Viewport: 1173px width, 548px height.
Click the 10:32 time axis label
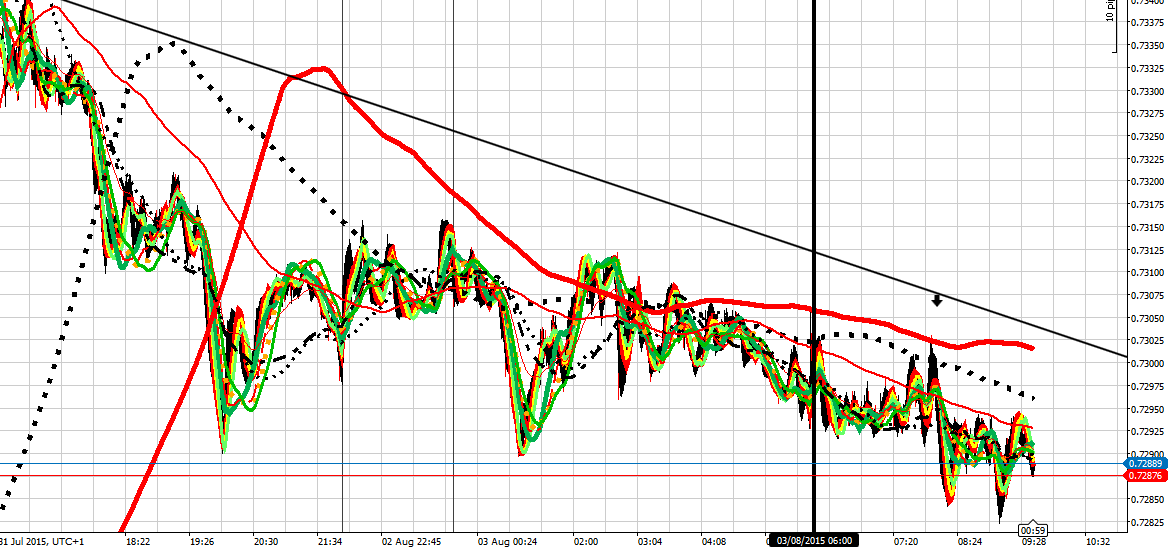point(1098,541)
